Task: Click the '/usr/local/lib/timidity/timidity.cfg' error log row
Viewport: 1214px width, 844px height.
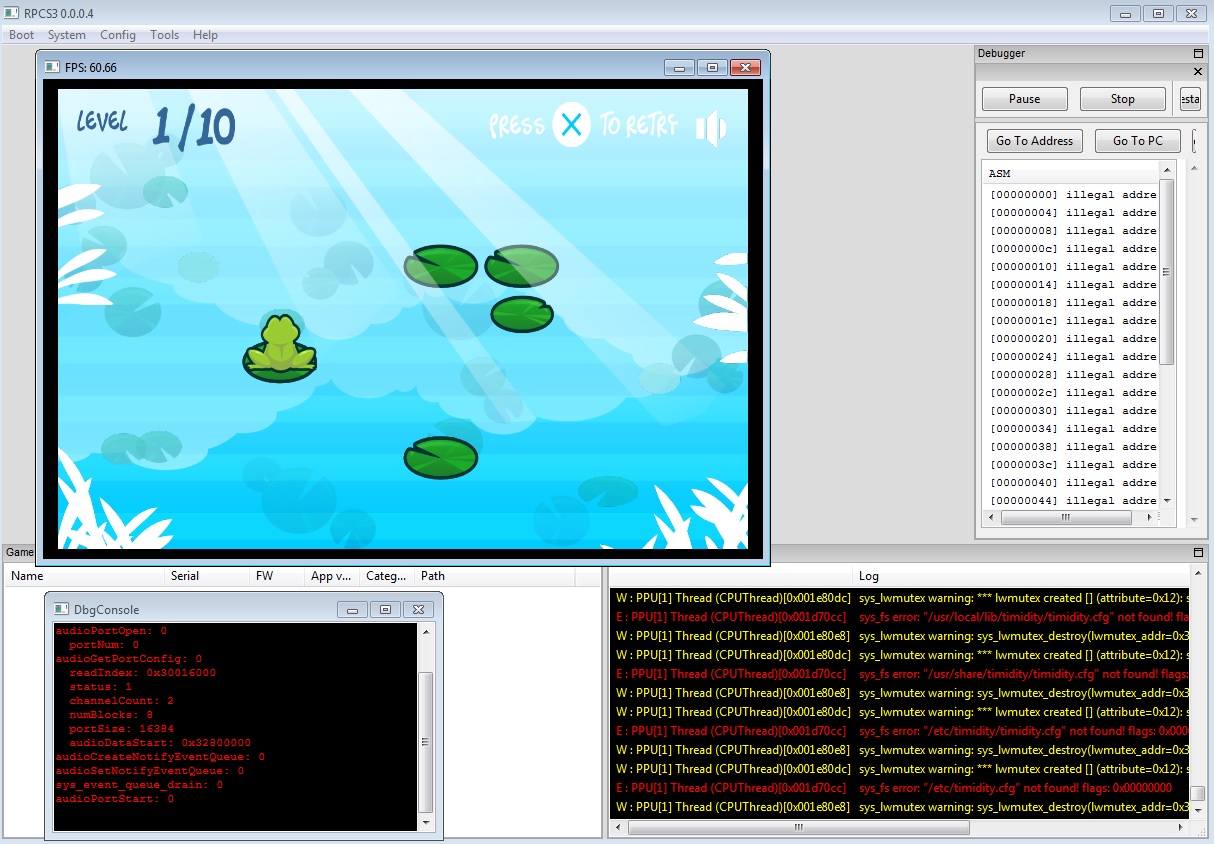Action: click(900, 617)
